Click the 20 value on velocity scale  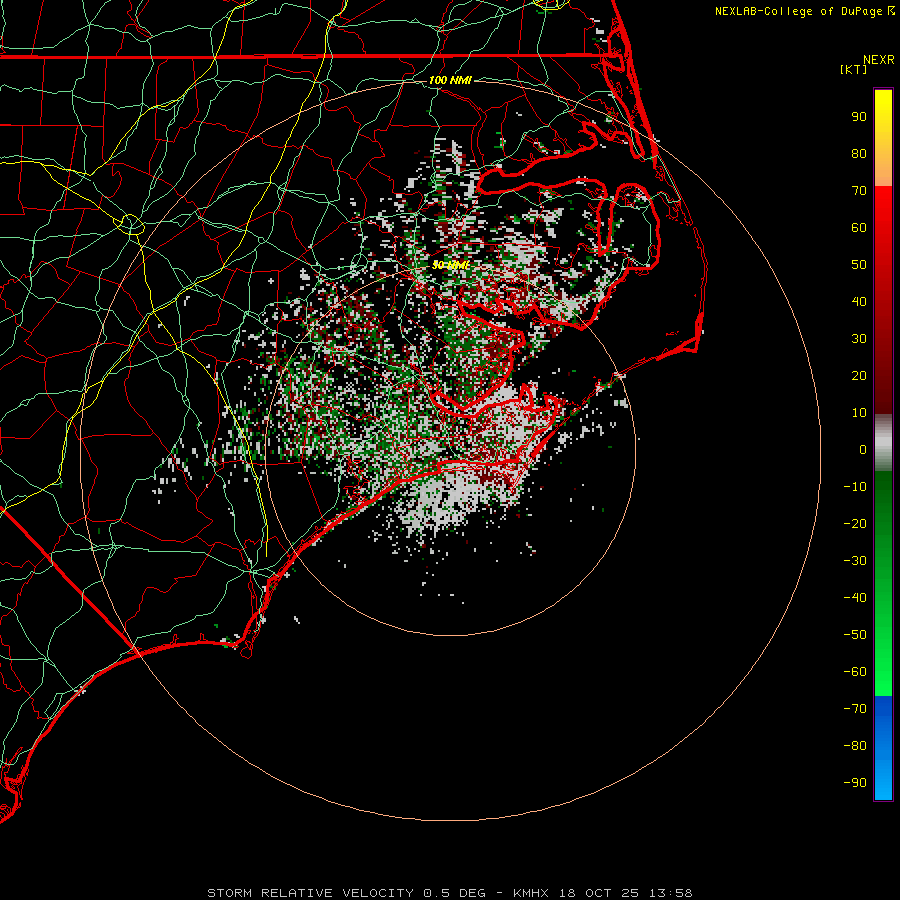tap(859, 375)
